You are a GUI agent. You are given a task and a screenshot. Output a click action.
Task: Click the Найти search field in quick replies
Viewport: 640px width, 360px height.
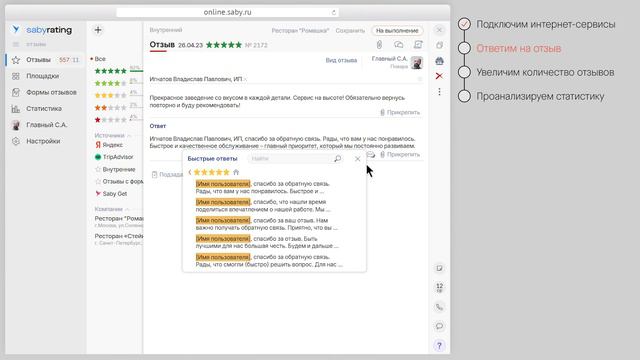point(289,159)
